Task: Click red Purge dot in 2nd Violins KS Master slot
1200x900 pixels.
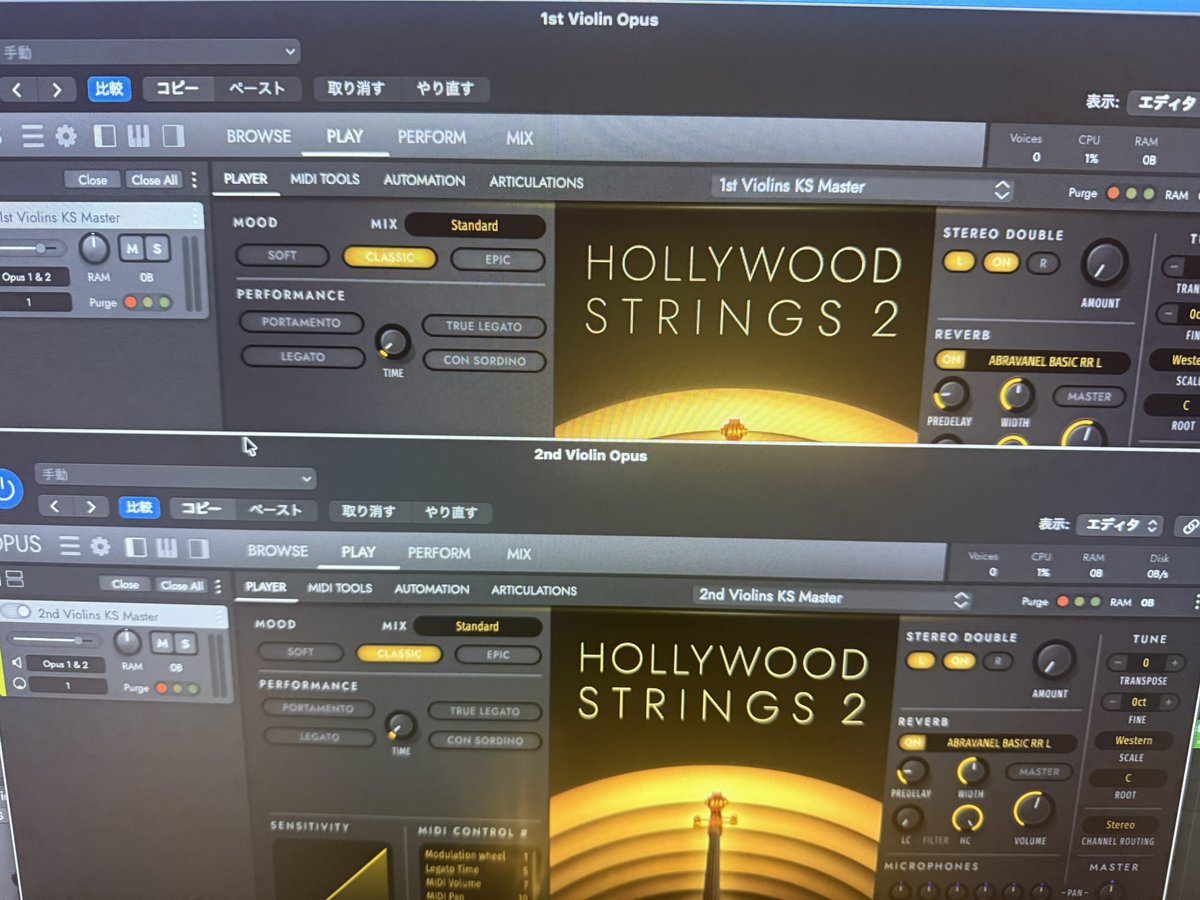Action: pyautogui.click(x=162, y=688)
